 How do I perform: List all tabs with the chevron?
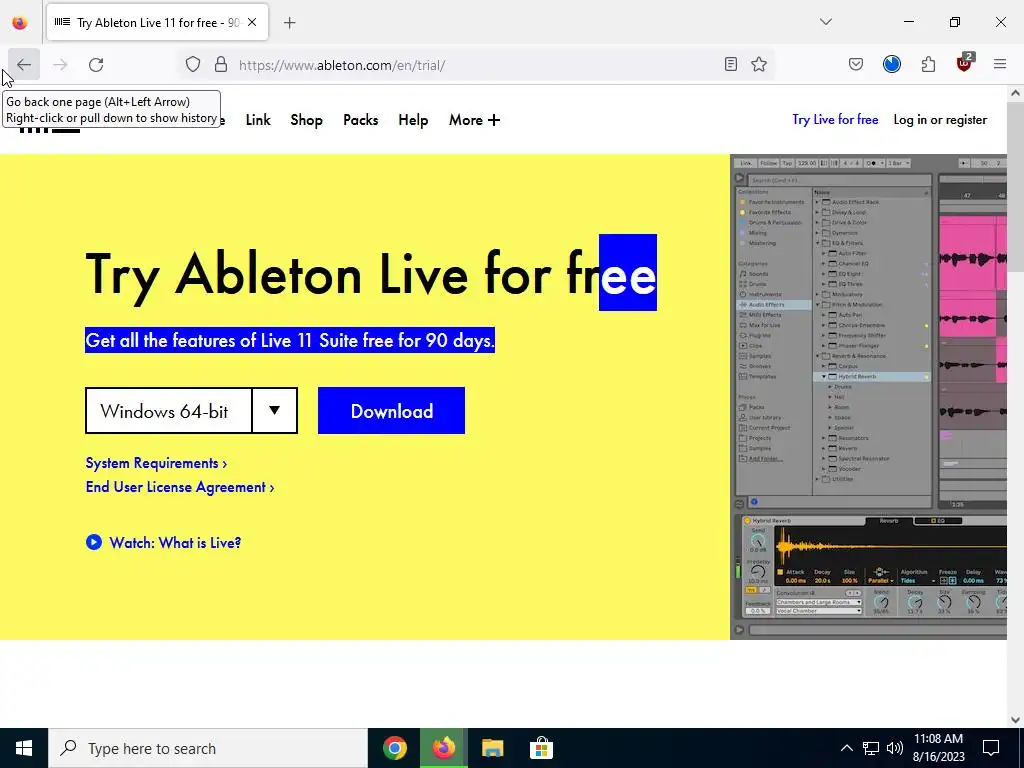[x=826, y=22]
